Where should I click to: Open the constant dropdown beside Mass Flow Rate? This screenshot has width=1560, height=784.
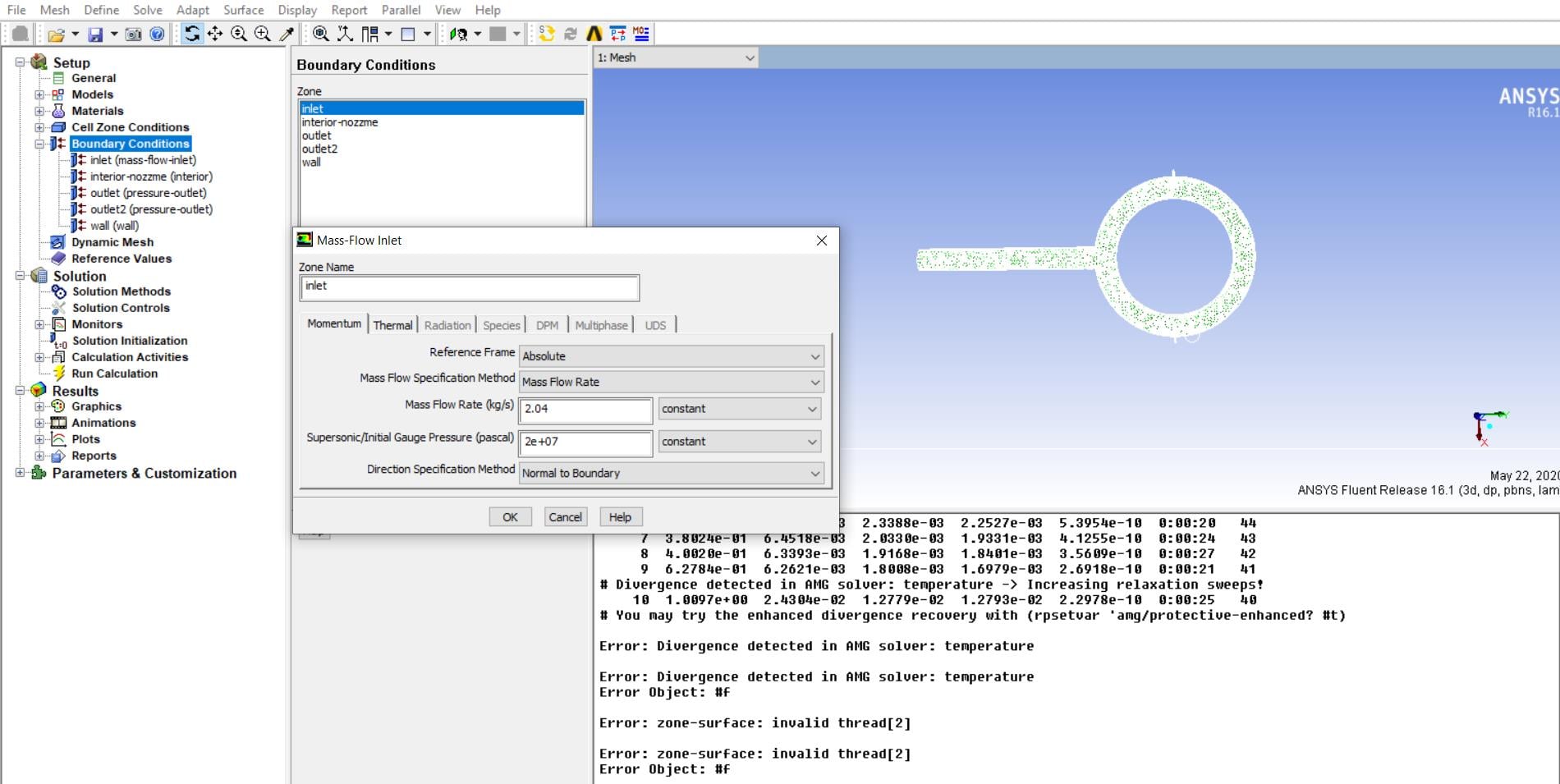[x=739, y=409]
